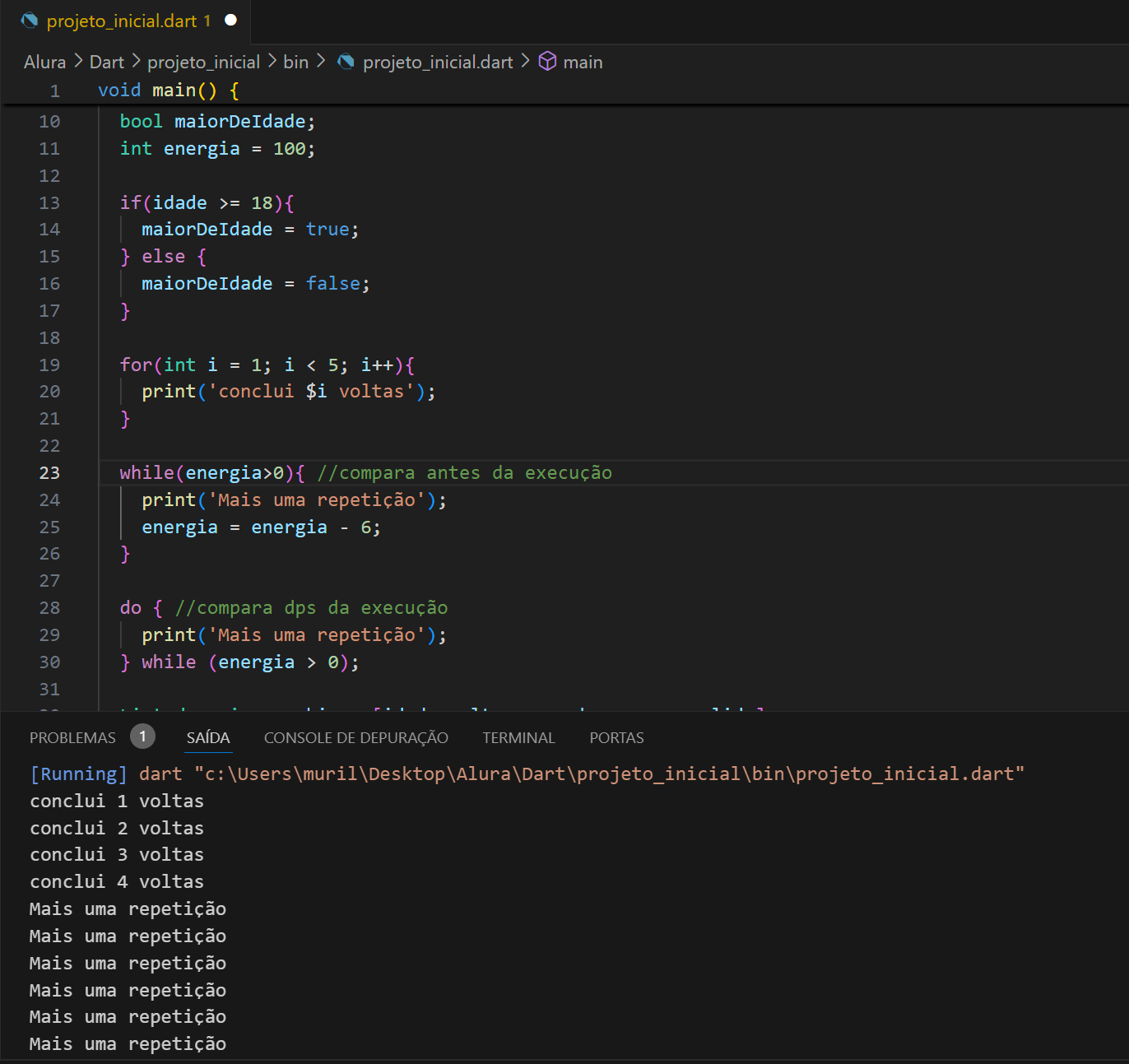Click print('conclui $i voltas') on line 20
Viewport: 1129px width, 1064px height.
(288, 392)
